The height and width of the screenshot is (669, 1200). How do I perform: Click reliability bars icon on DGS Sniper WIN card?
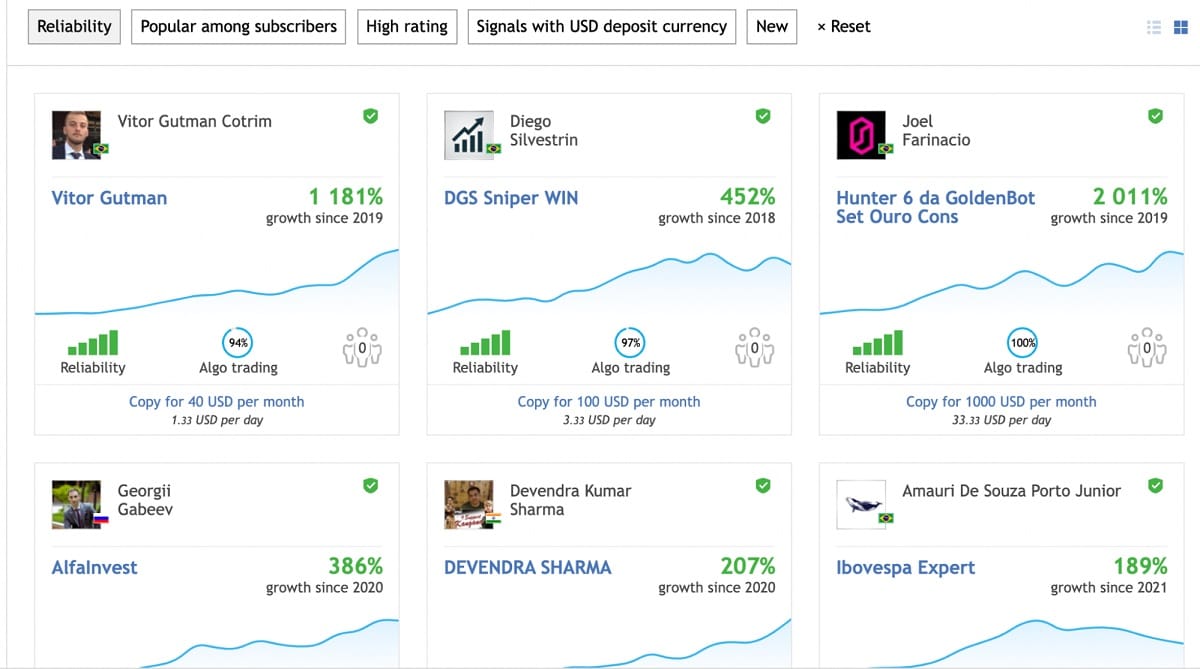tap(485, 343)
